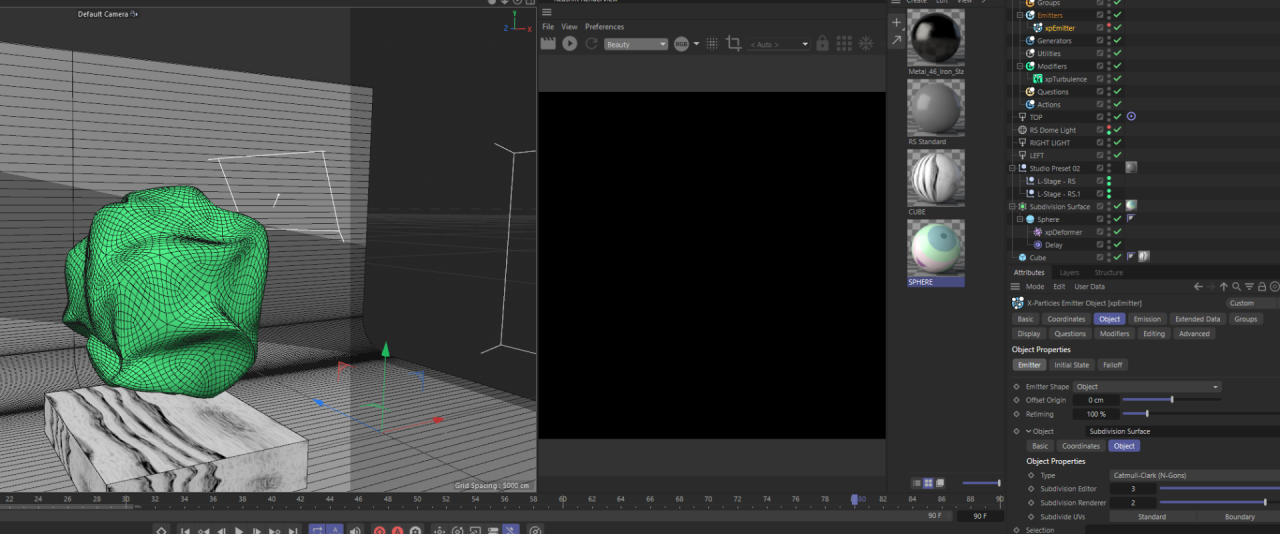Viewport: 1280px width, 534px height.
Task: Toggle visibility dots for xpDeformer
Action: [x=1108, y=232]
